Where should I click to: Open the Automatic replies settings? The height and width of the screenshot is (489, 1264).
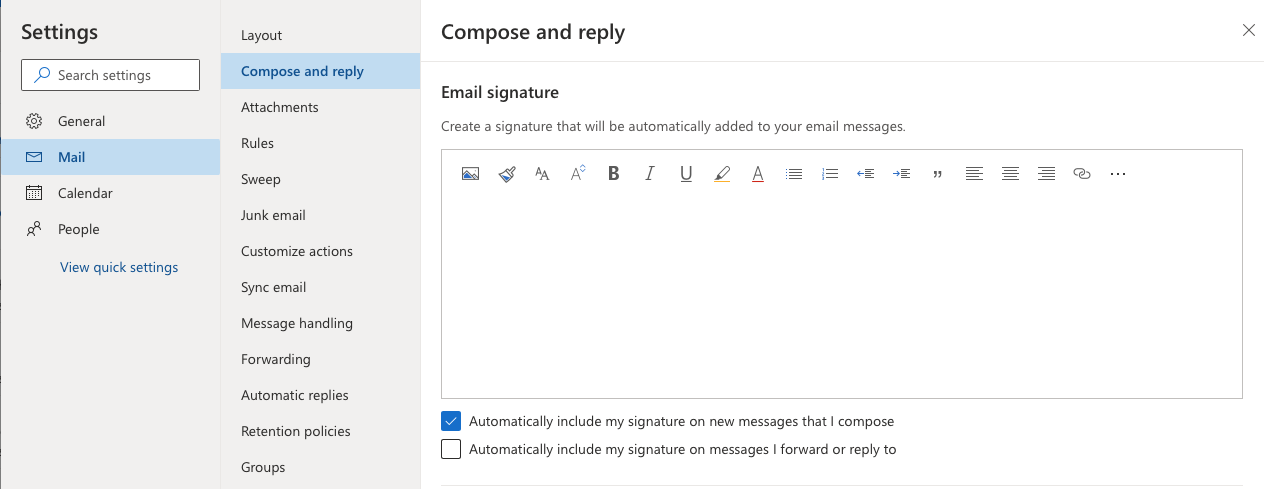tap(295, 395)
